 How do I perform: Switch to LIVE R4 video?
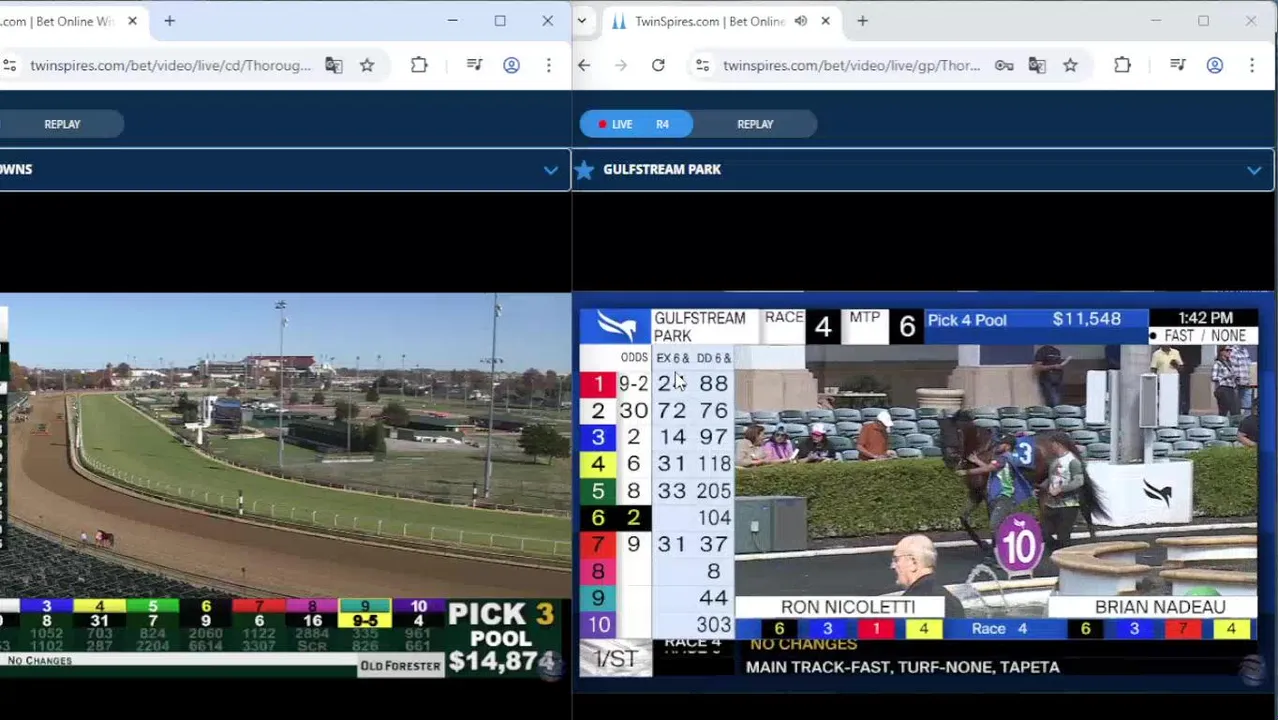[636, 124]
